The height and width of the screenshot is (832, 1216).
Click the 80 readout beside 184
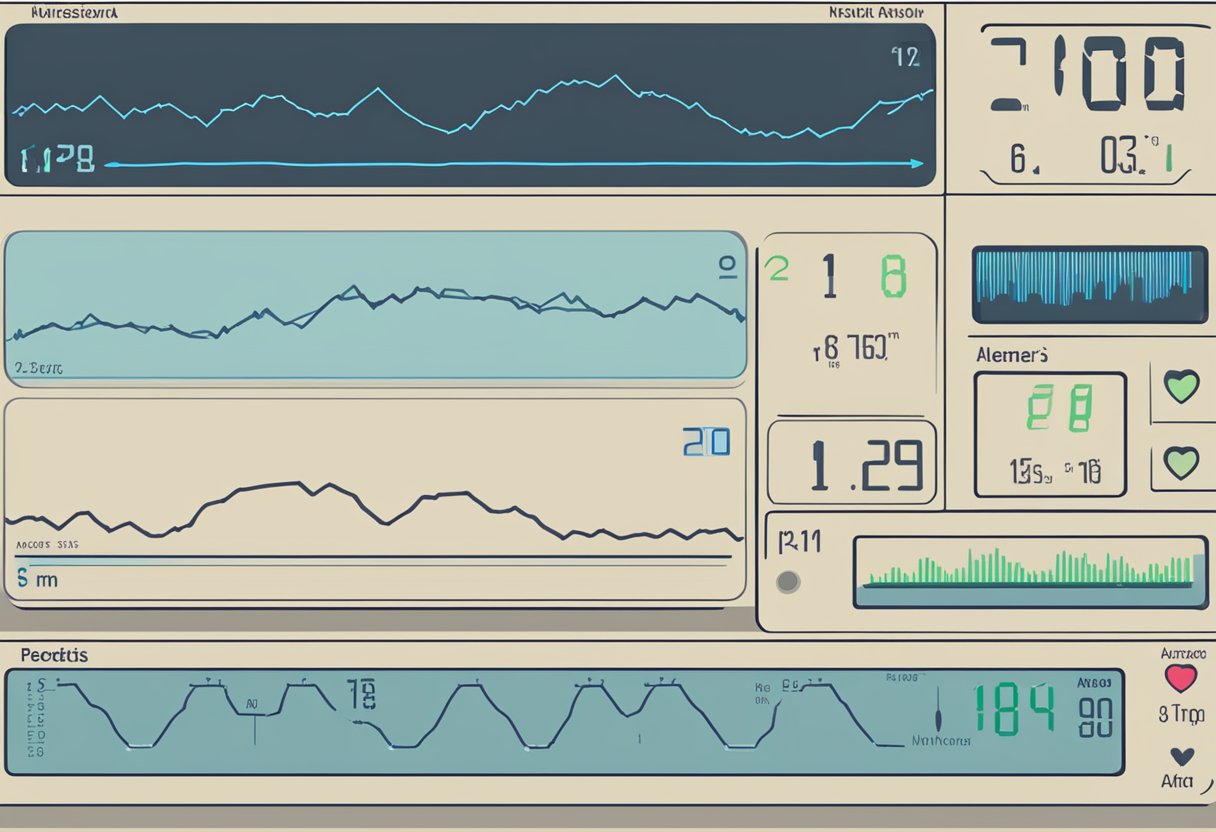point(1096,717)
